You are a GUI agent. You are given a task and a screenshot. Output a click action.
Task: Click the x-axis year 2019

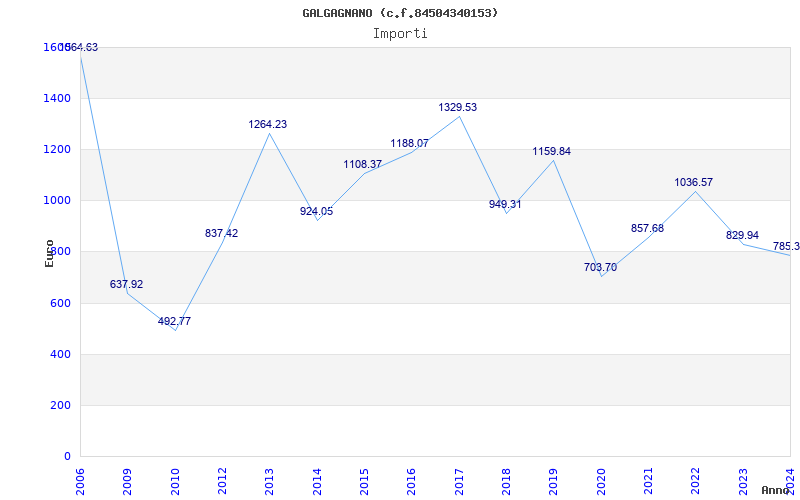coord(554,482)
